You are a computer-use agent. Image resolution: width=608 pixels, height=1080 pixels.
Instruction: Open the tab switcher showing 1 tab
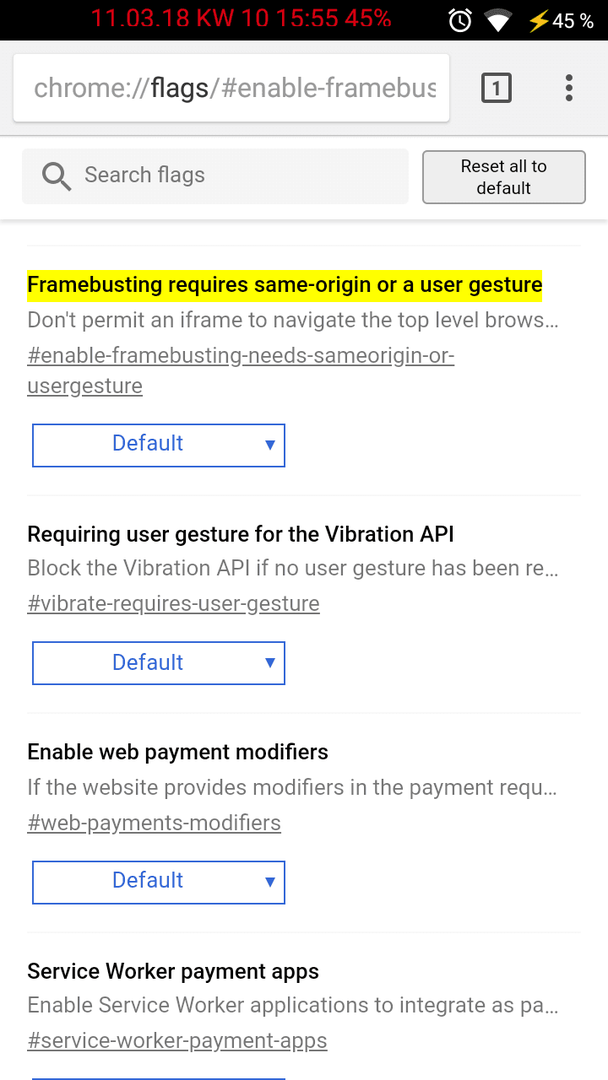[x=496, y=88]
